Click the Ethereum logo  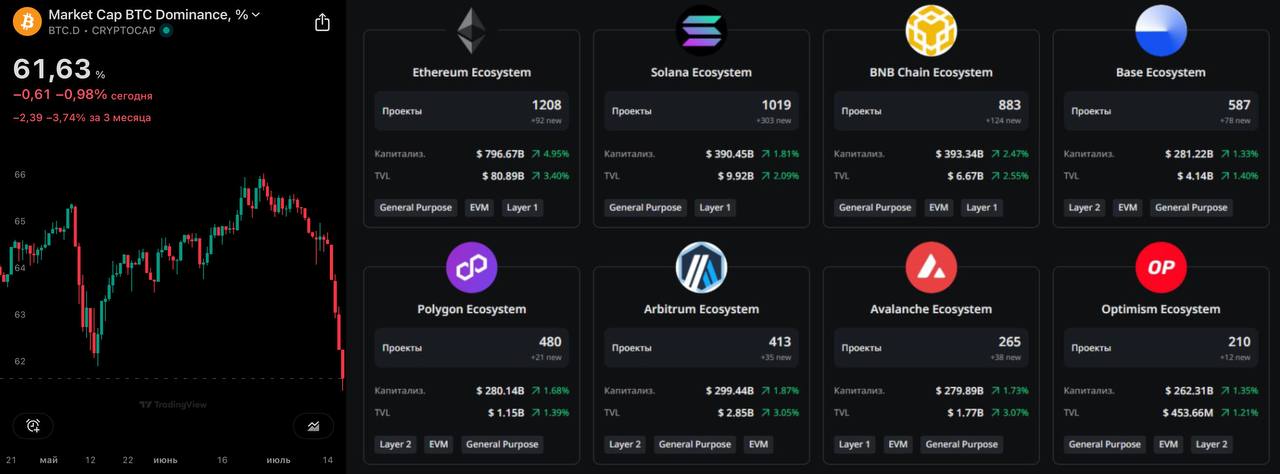click(x=471, y=31)
